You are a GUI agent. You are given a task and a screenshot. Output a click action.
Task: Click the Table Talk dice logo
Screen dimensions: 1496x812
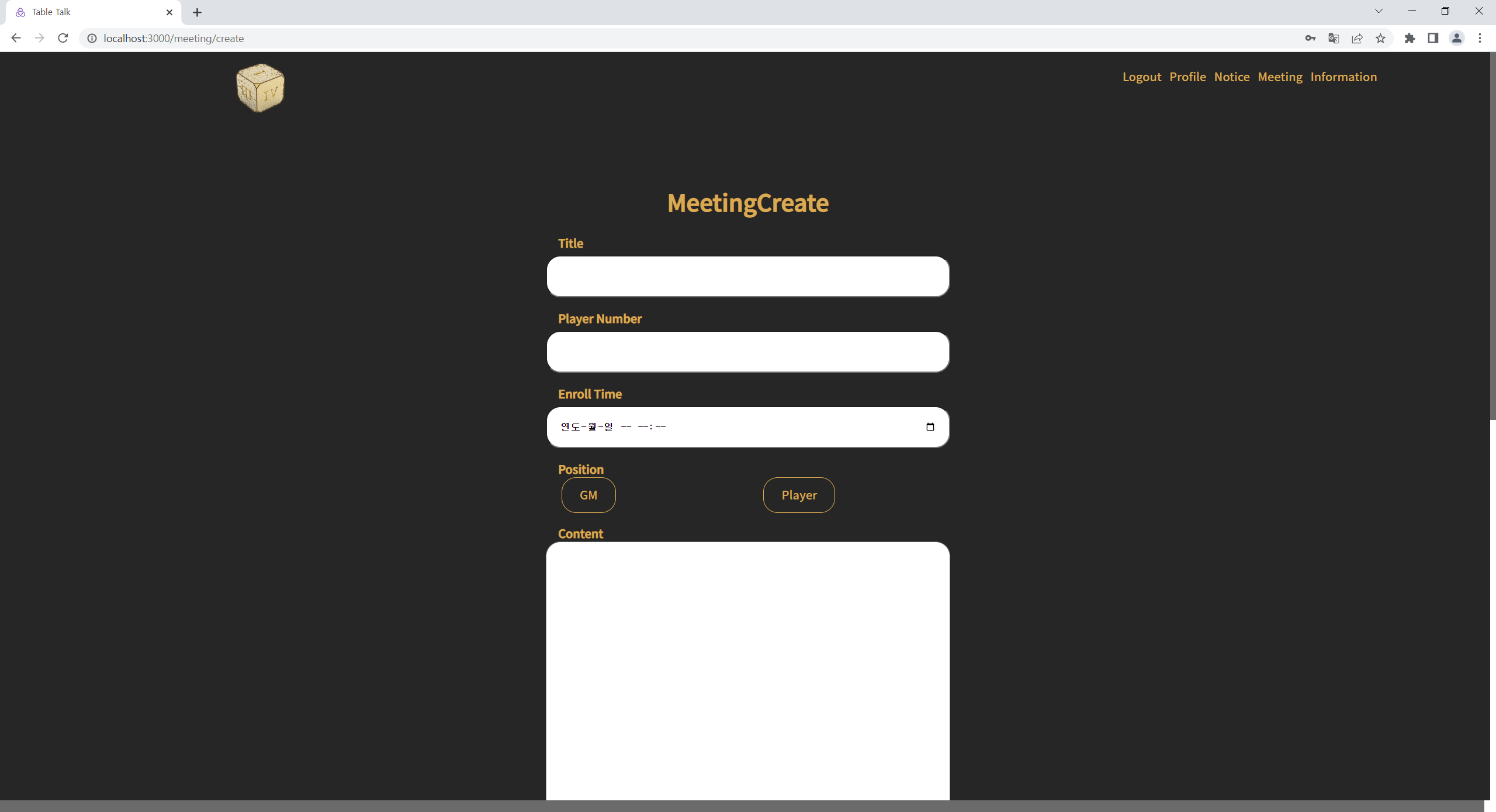tap(259, 88)
